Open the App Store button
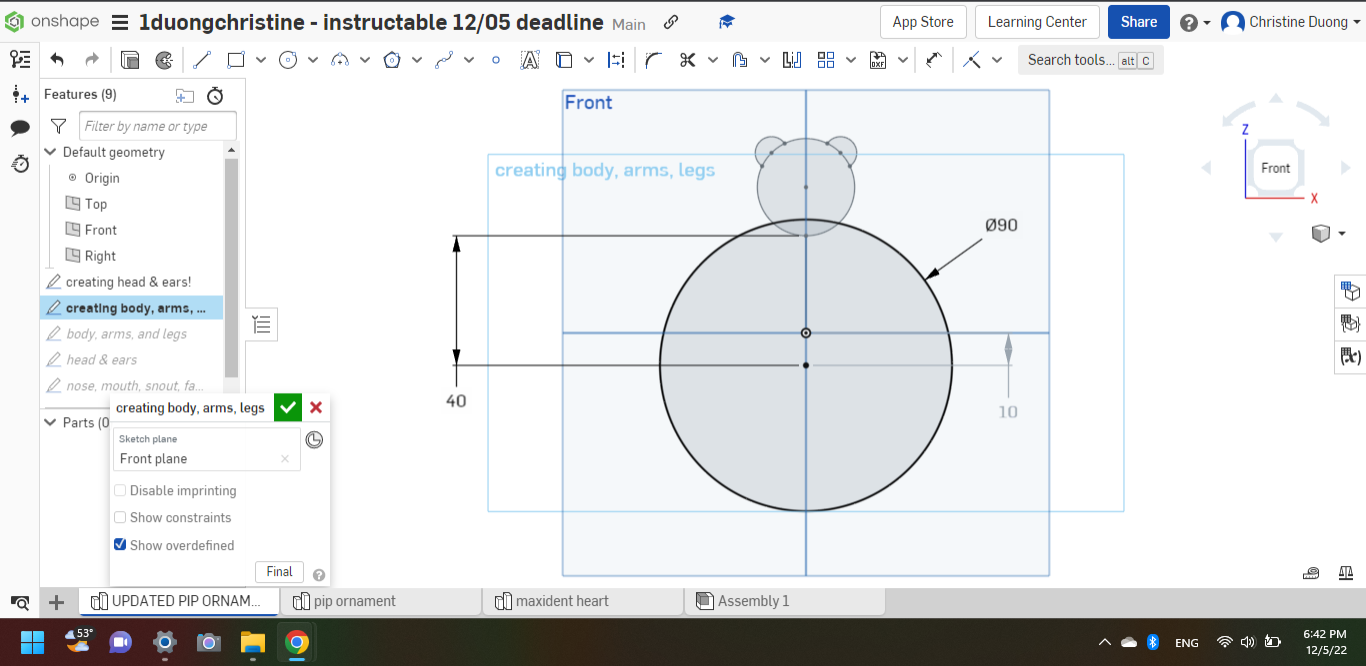Viewport: 1366px width, 666px height. pyautogui.click(x=923, y=22)
